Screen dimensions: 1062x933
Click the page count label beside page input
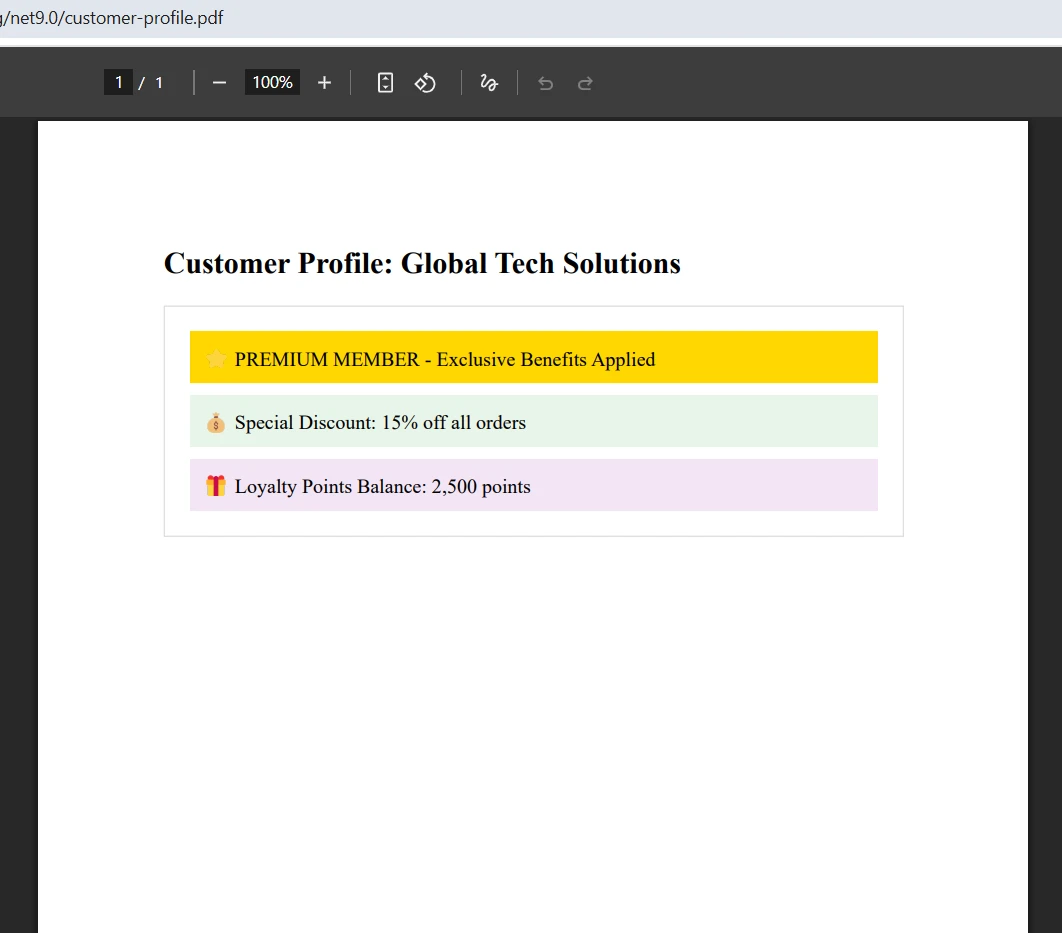click(x=158, y=82)
